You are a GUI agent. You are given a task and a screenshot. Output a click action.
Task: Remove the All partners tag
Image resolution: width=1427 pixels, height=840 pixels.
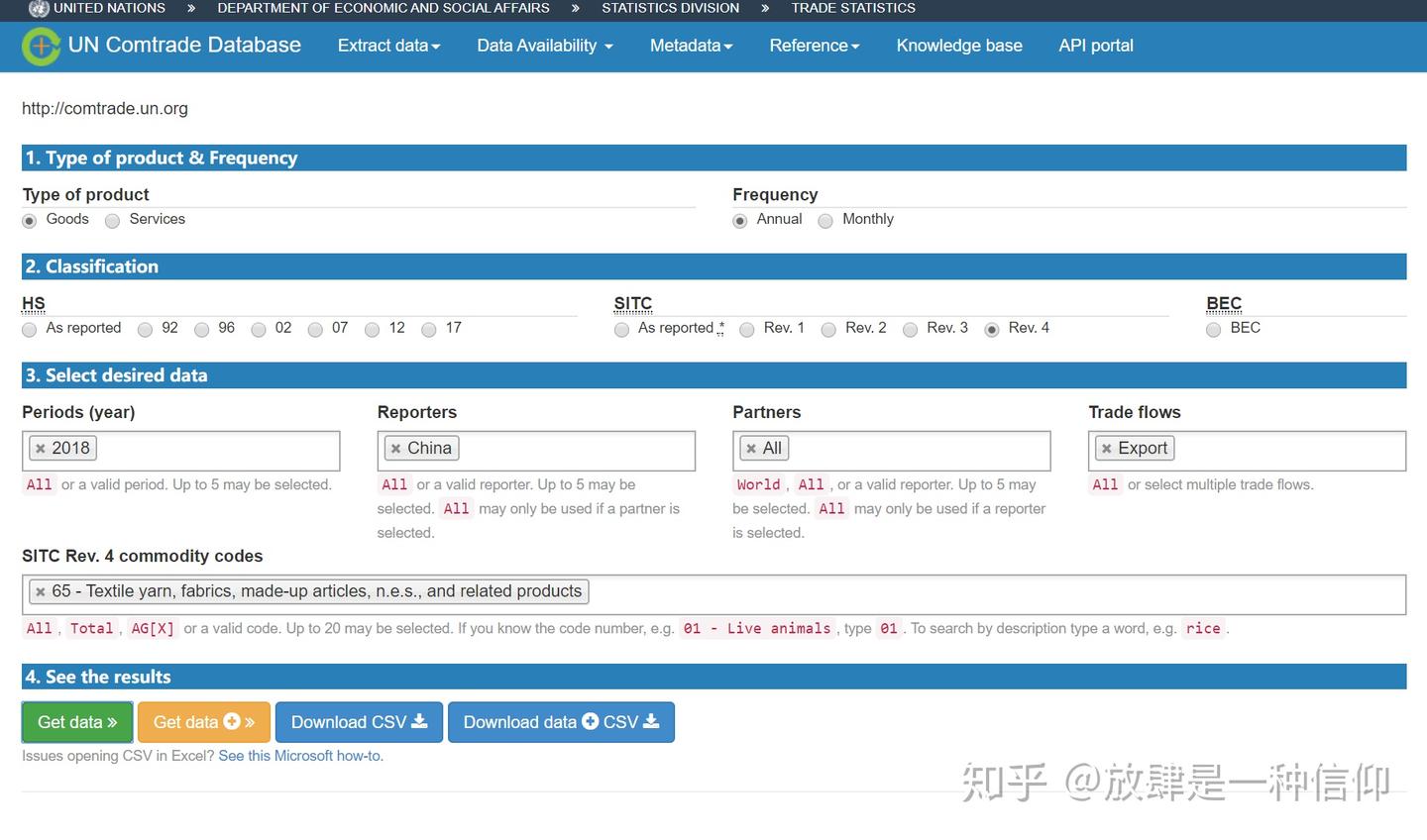(x=751, y=448)
